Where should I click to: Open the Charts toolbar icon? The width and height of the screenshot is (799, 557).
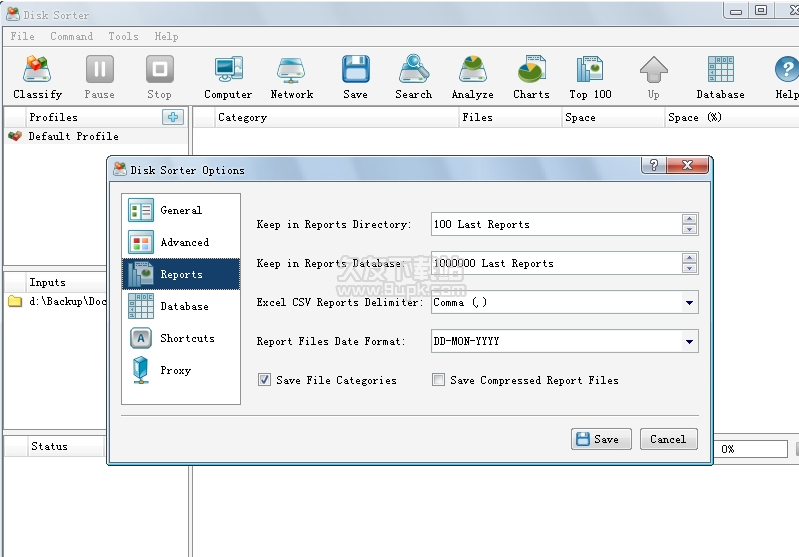(531, 77)
